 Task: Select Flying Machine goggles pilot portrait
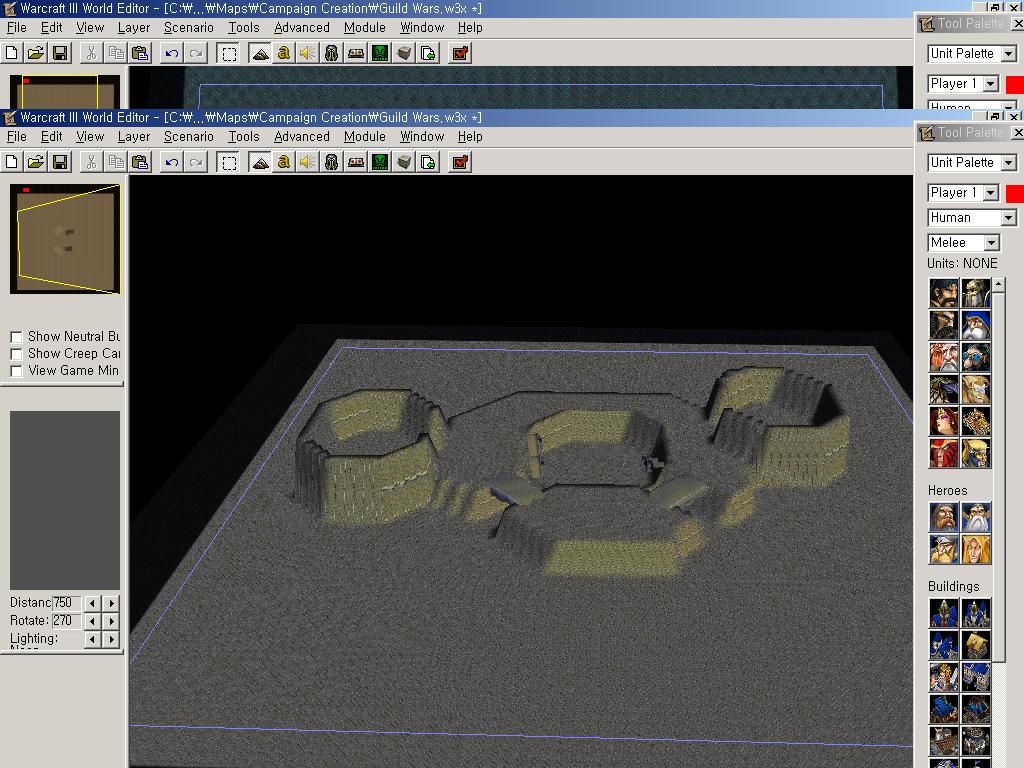point(976,357)
